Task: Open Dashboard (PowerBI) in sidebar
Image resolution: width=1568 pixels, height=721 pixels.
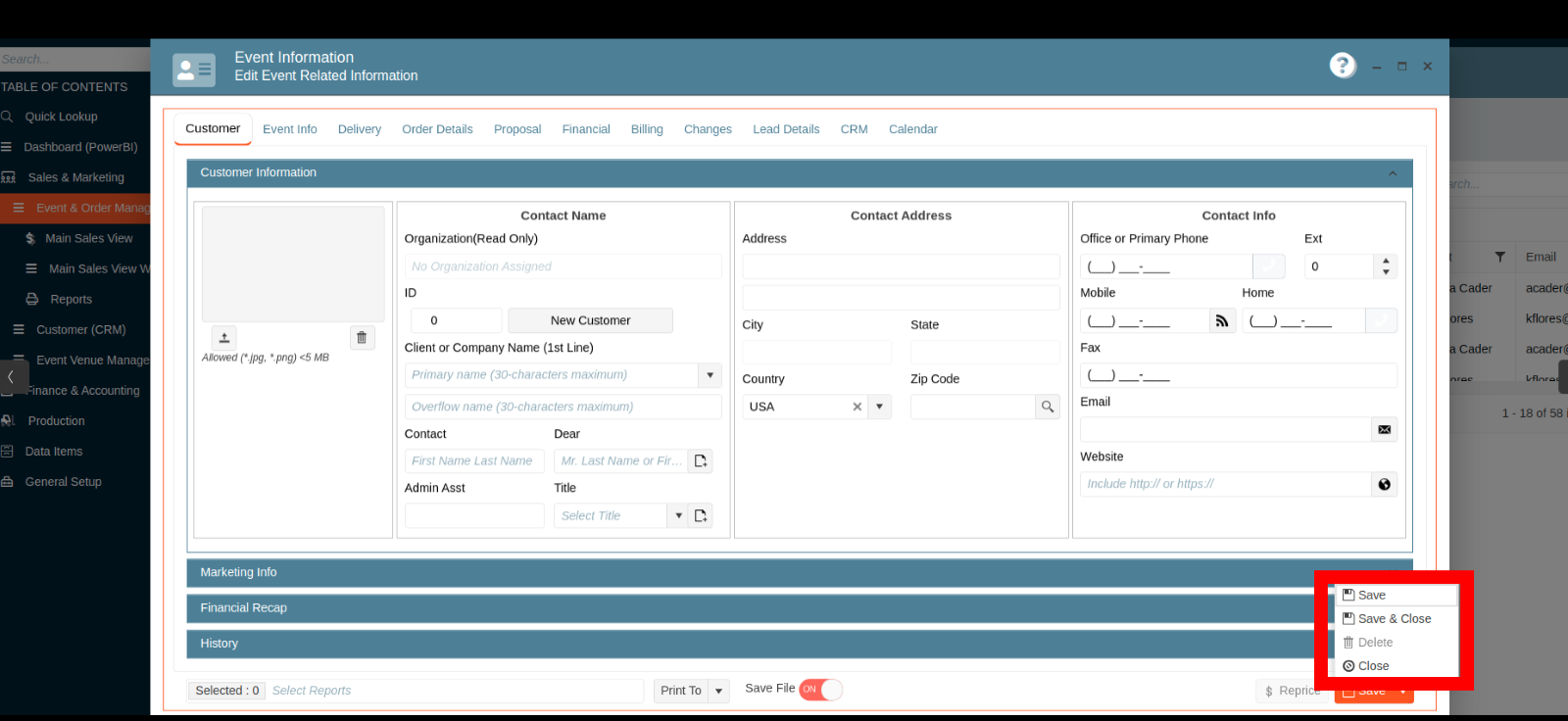Action: point(80,147)
